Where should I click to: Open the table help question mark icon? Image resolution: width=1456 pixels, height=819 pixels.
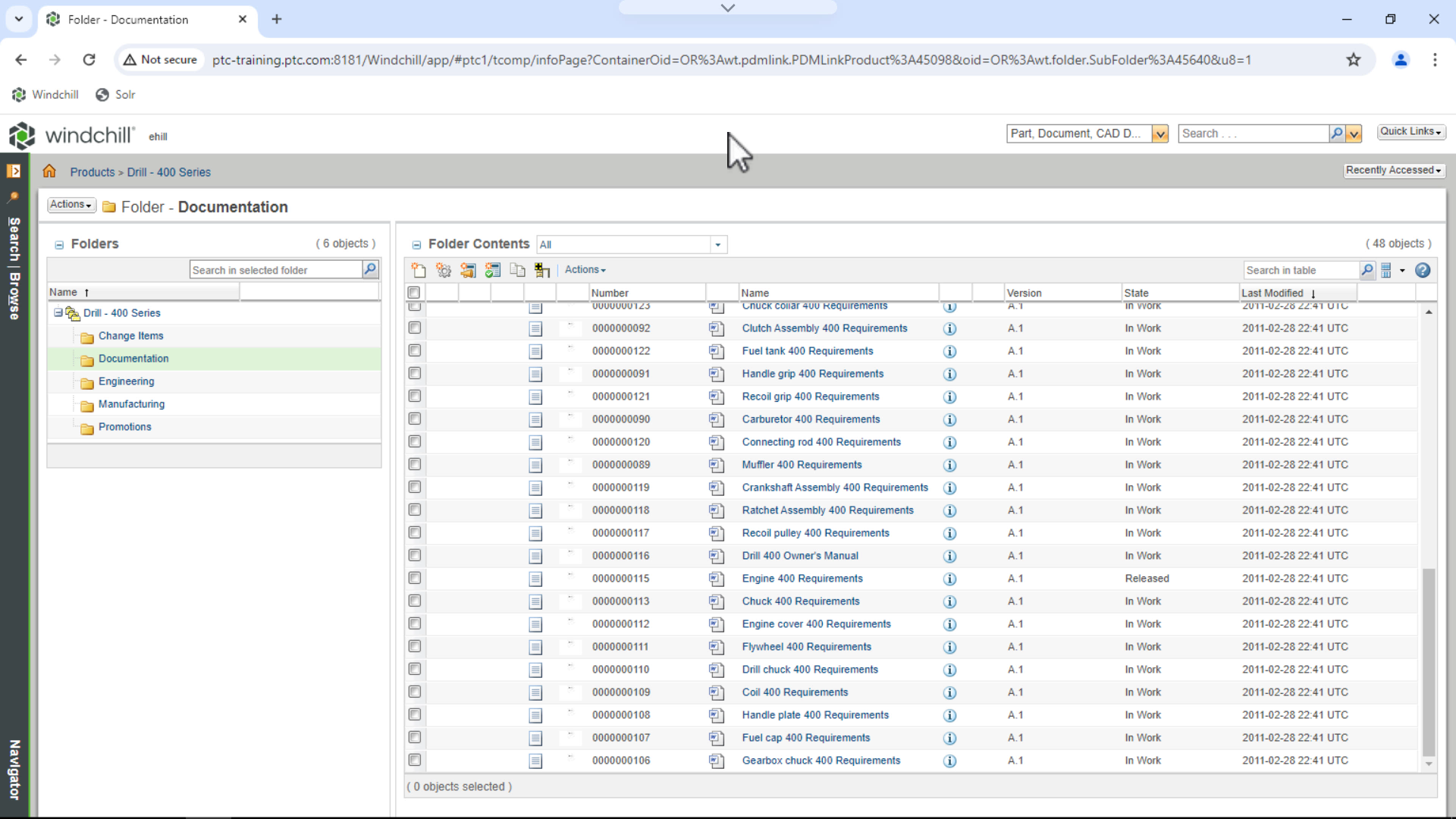[x=1423, y=270]
